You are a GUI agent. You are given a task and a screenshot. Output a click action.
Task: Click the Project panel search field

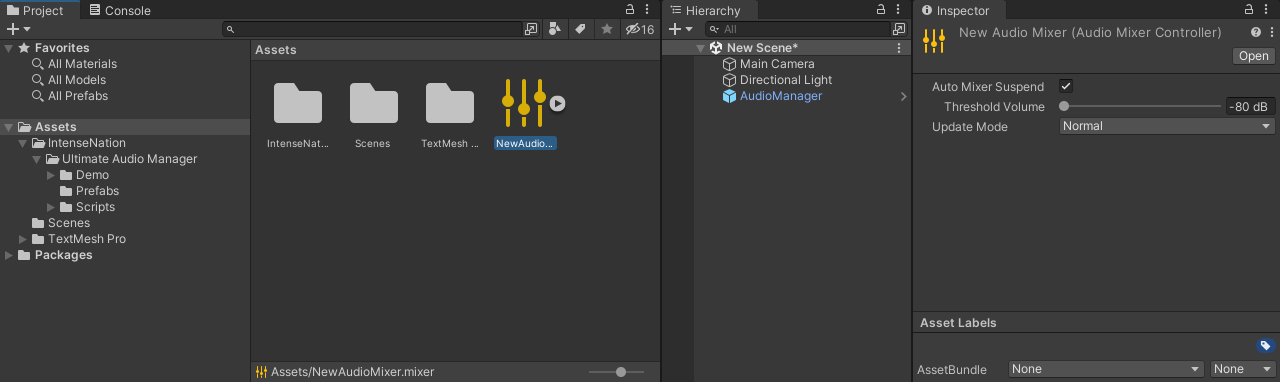click(x=373, y=29)
